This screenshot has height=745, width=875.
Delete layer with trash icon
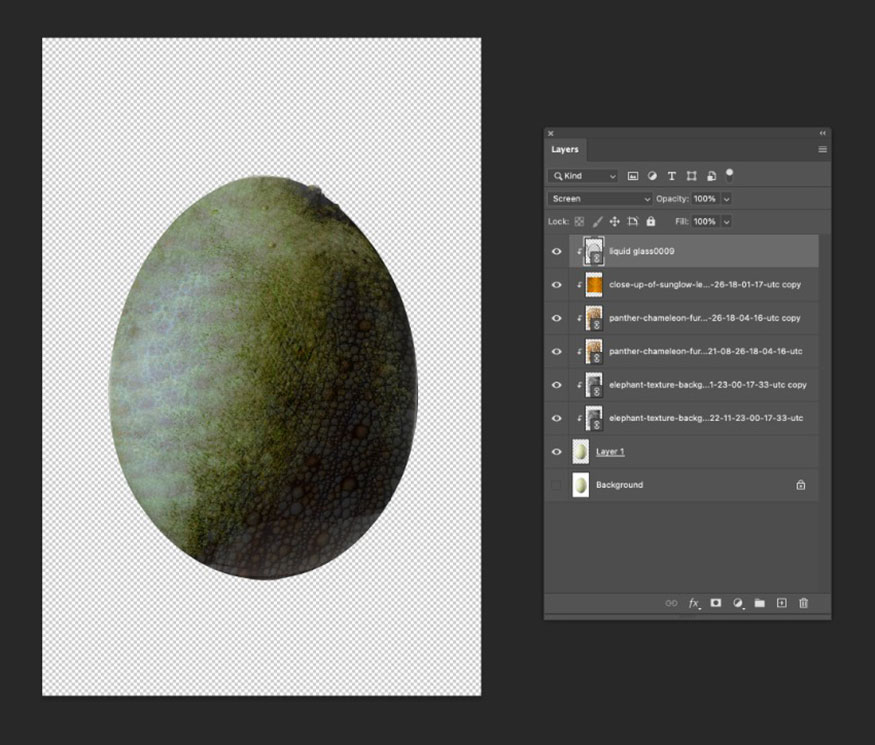tap(804, 603)
